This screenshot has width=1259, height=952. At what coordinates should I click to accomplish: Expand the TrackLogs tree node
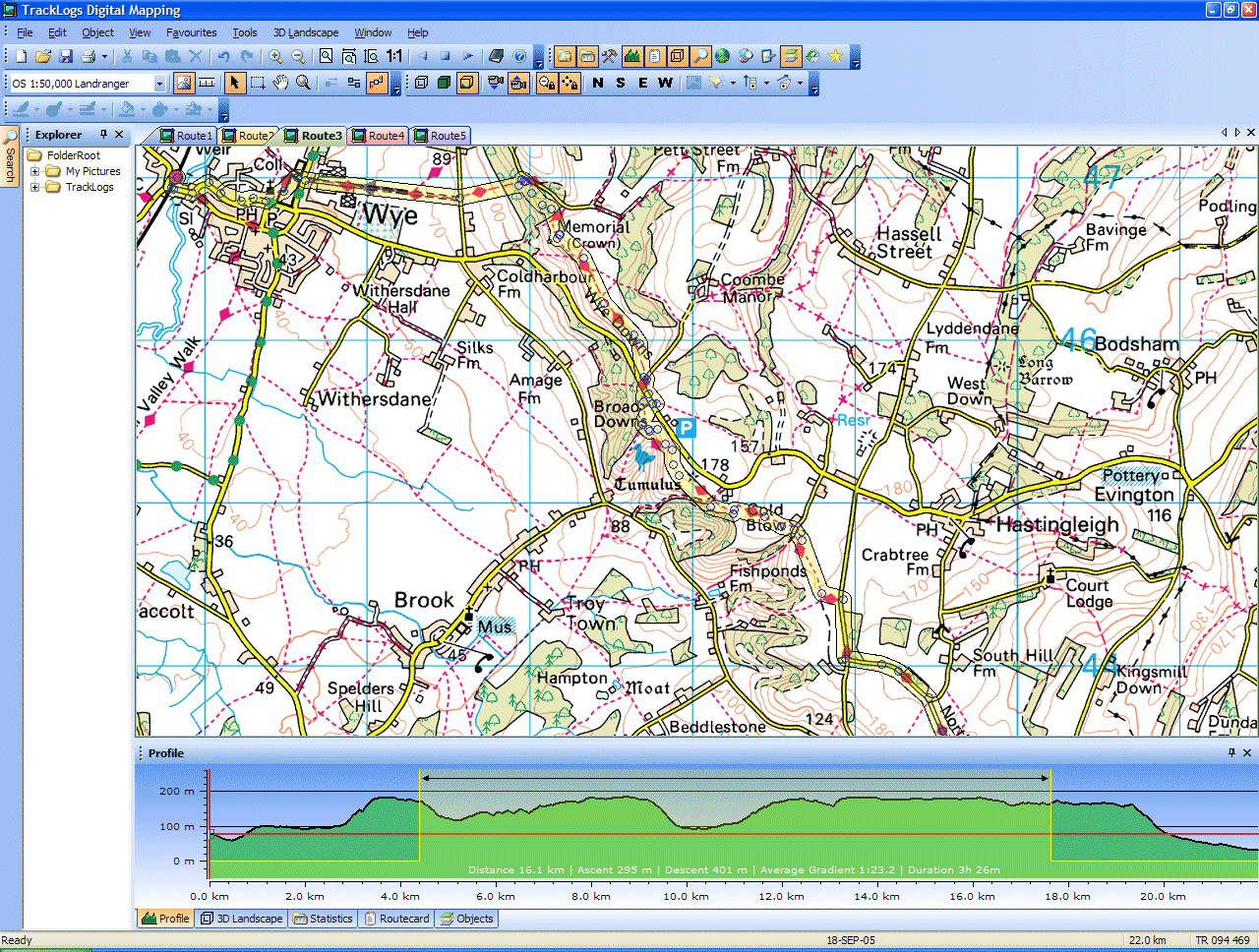35,187
